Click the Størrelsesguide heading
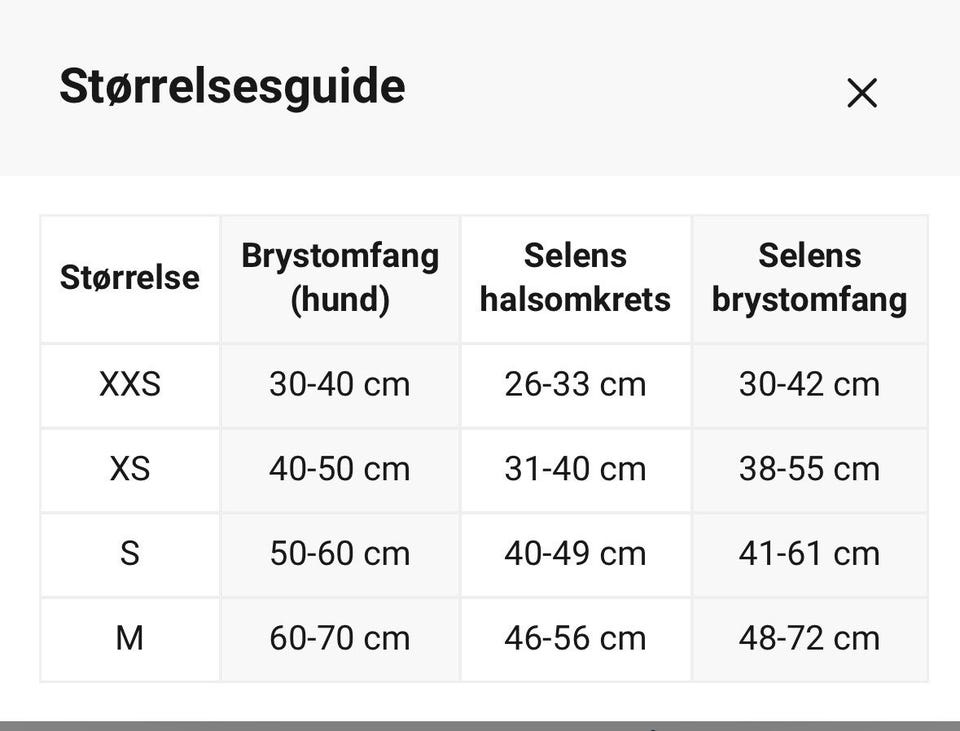 click(x=232, y=86)
